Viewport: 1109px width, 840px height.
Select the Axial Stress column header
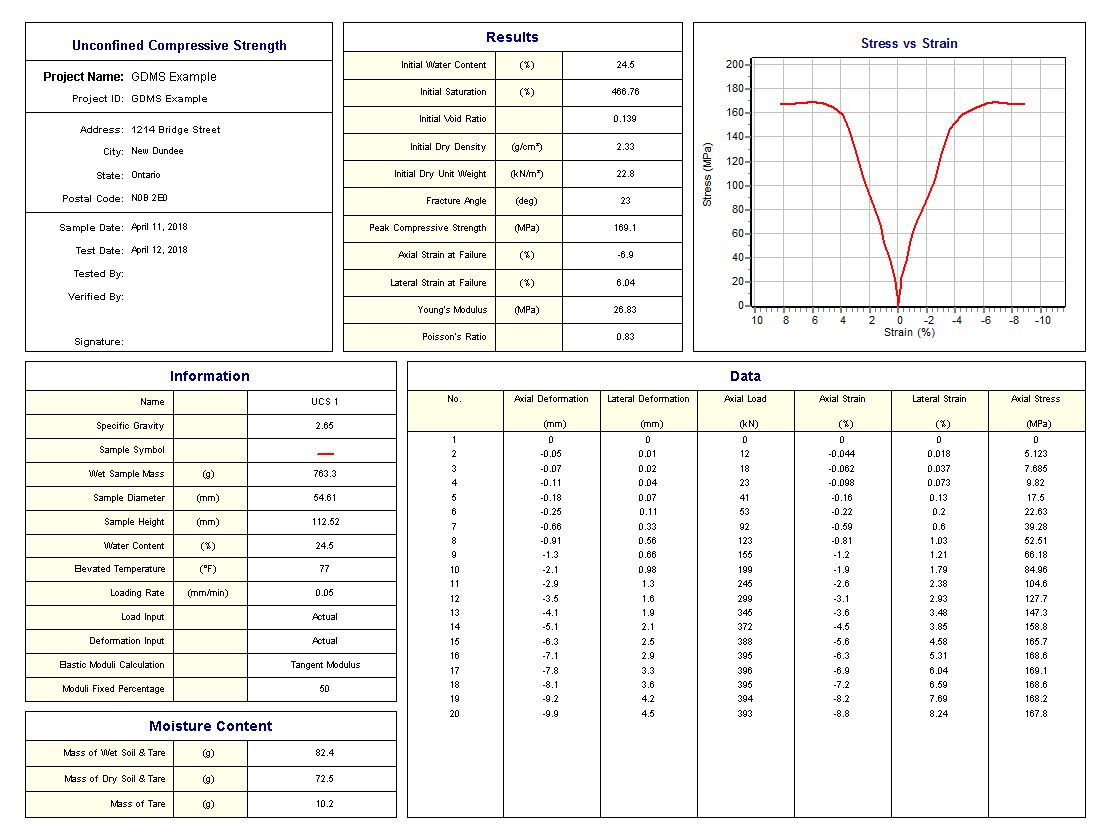click(x=1035, y=399)
